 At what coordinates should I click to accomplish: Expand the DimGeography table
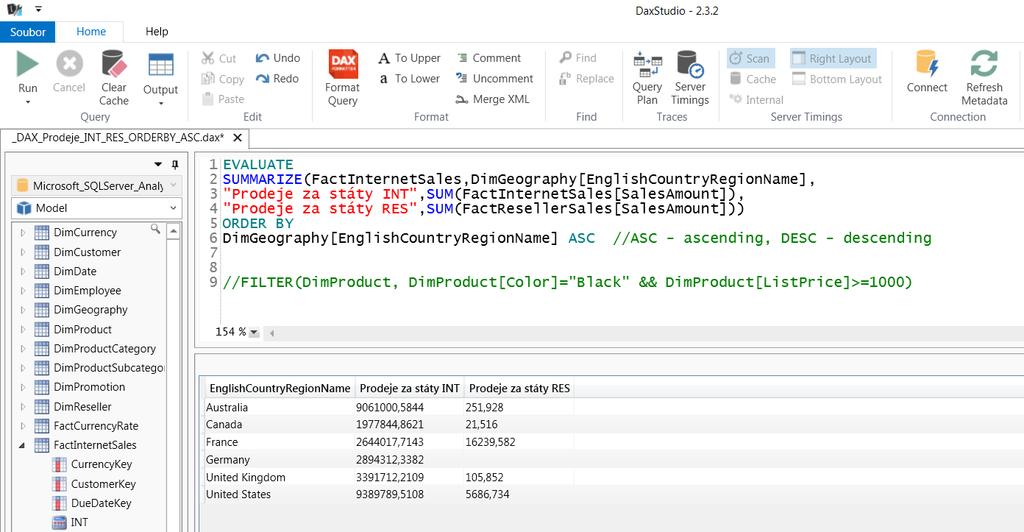[23, 310]
